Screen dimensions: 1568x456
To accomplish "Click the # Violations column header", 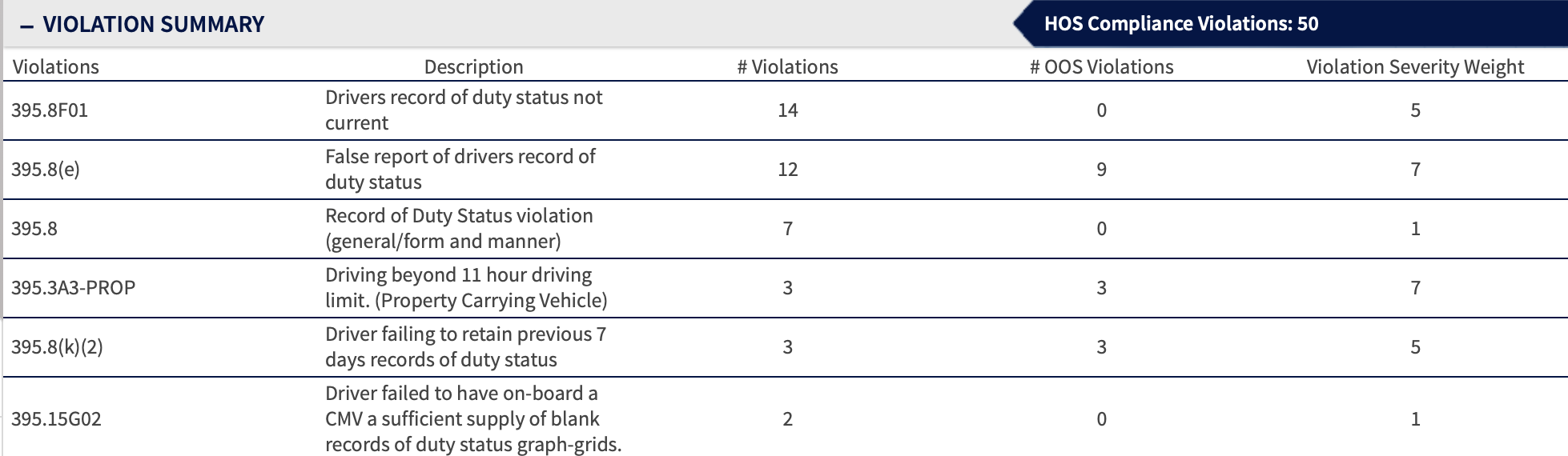I will point(787,67).
